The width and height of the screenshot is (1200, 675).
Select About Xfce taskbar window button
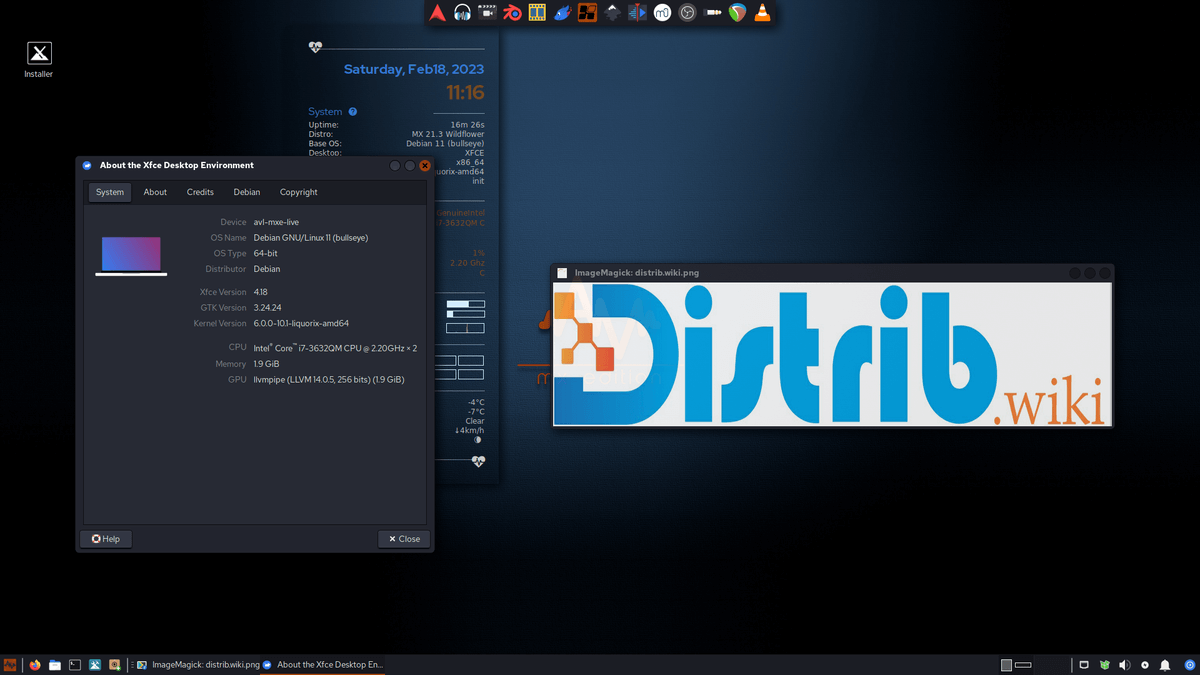point(323,665)
